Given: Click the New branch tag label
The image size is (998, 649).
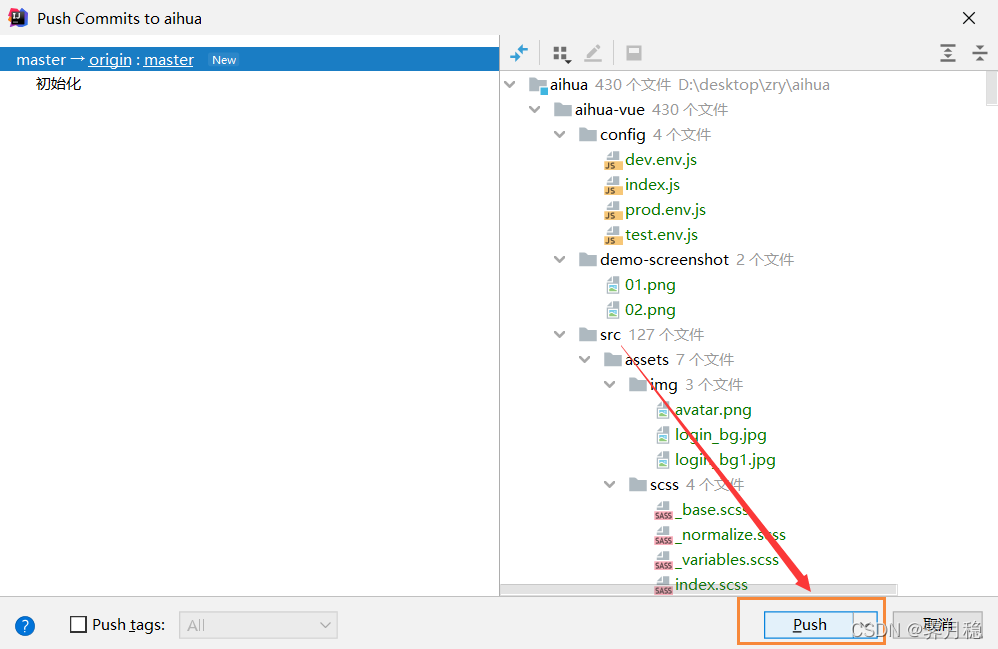Looking at the screenshot, I should [x=224, y=60].
